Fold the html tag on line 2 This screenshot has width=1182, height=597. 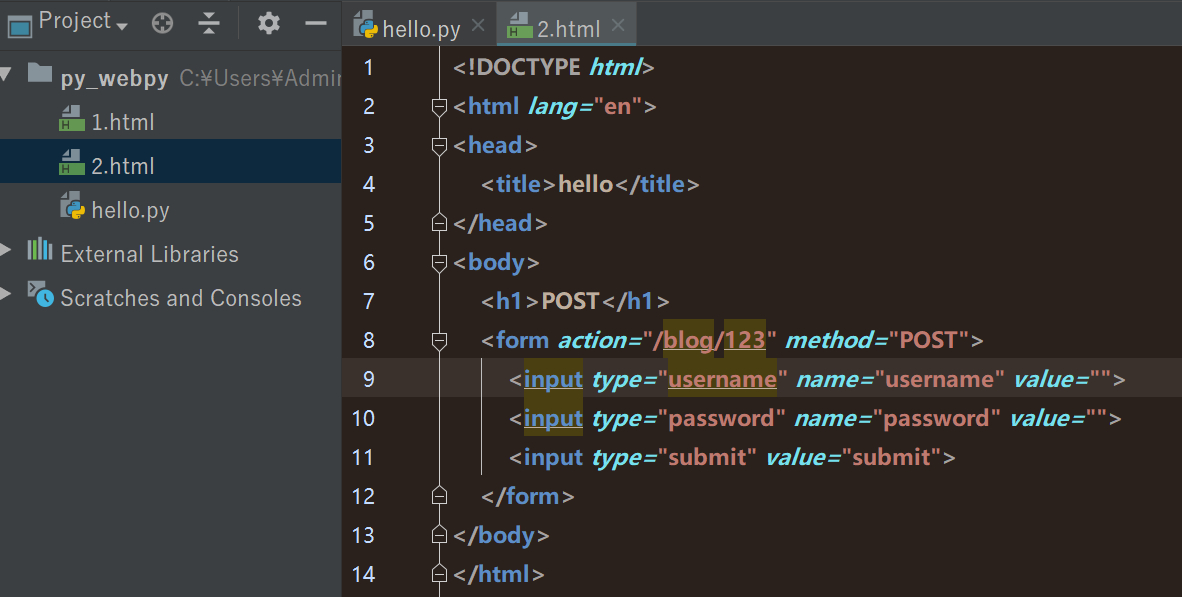tap(438, 107)
